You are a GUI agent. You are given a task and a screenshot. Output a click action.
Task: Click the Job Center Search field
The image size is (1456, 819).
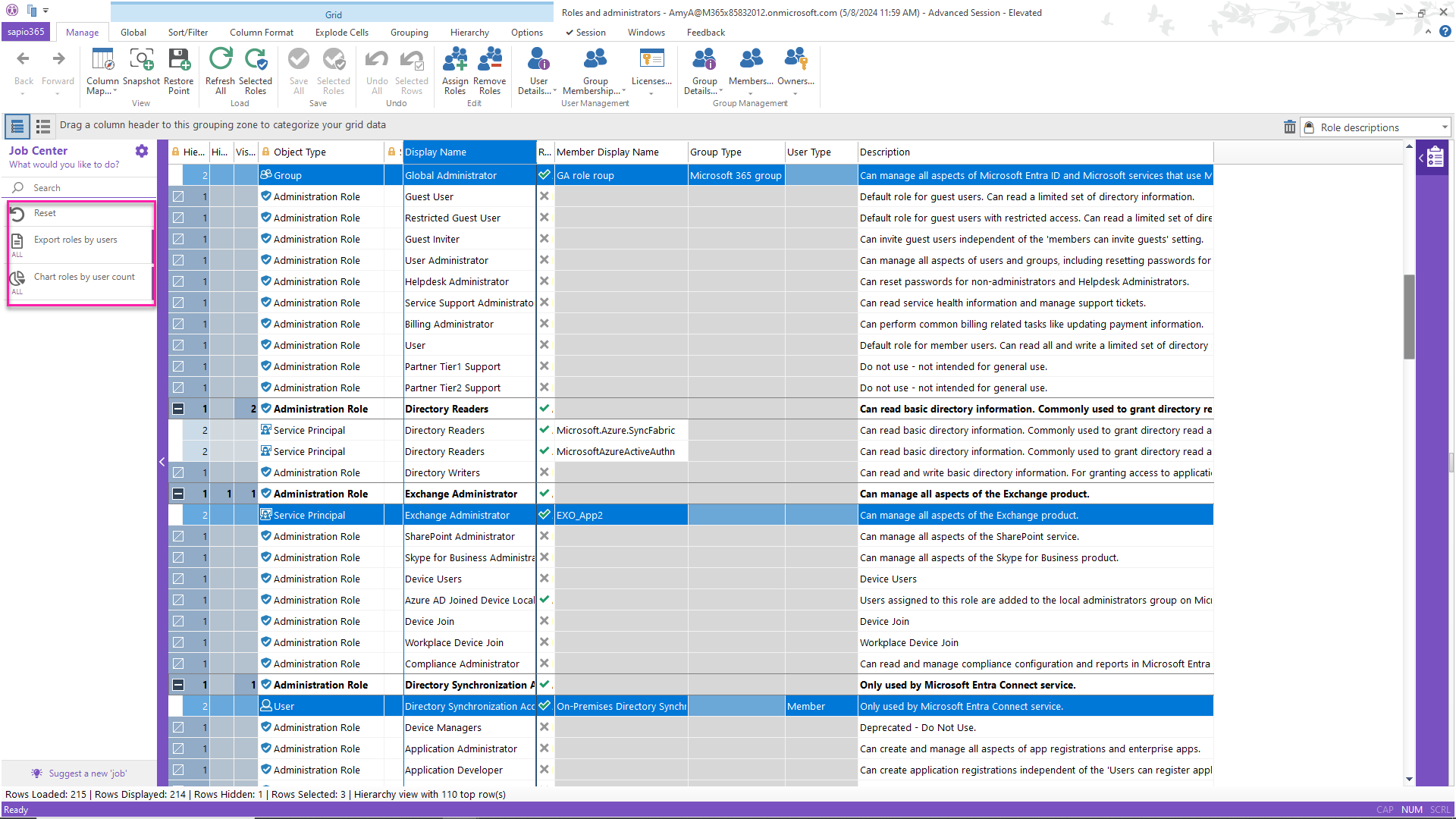tap(79, 188)
